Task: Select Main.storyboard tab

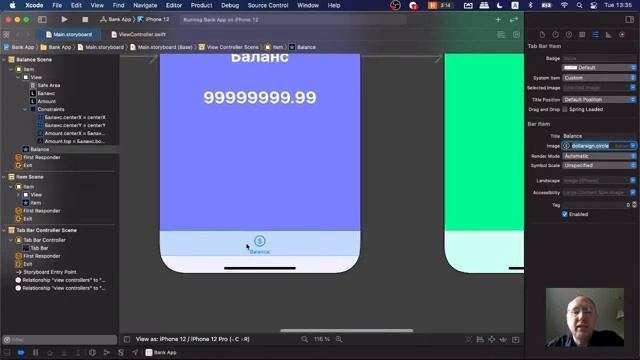Action: [69, 34]
